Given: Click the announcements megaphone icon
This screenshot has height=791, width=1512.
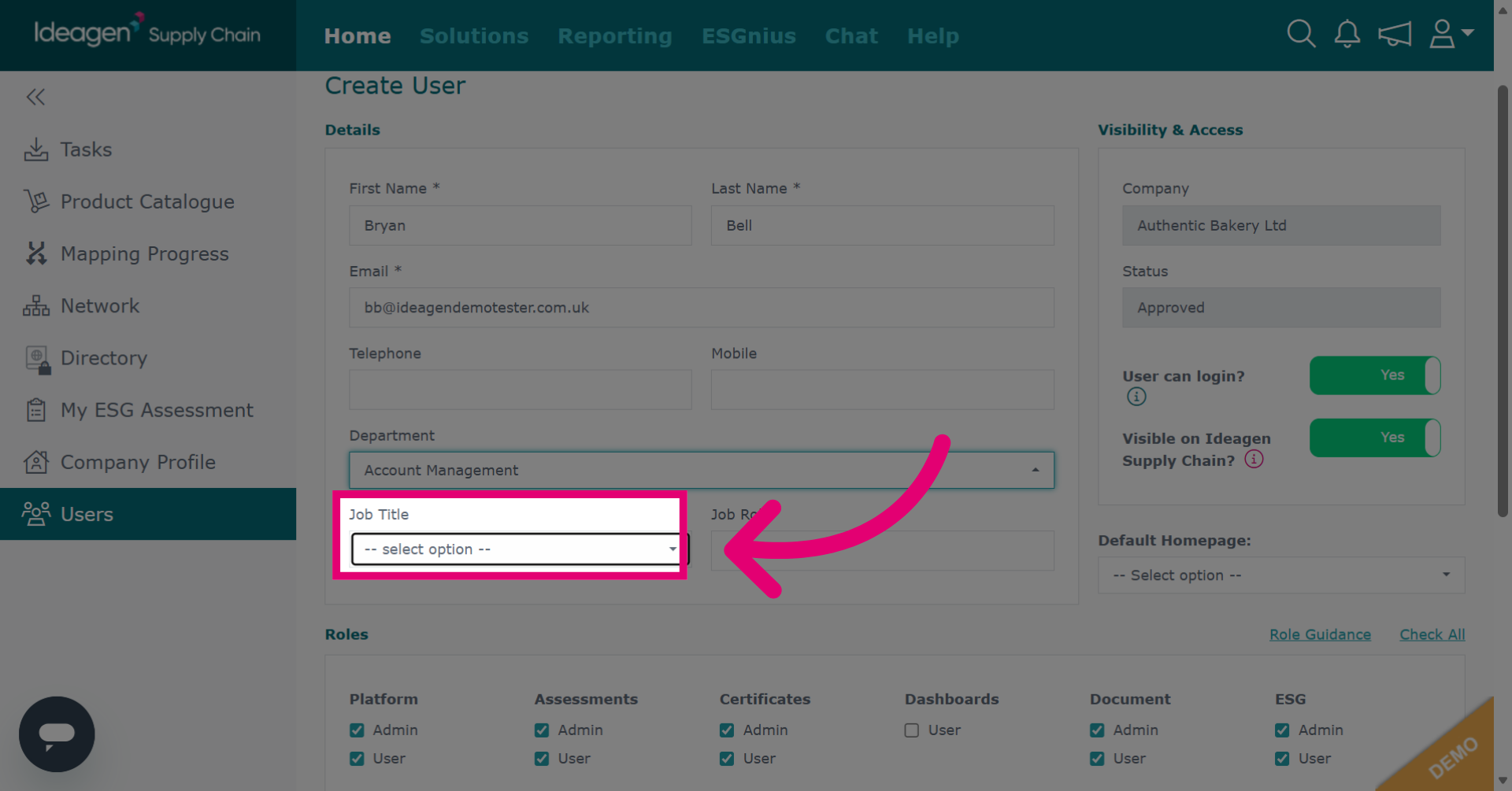Looking at the screenshot, I should (x=1395, y=35).
